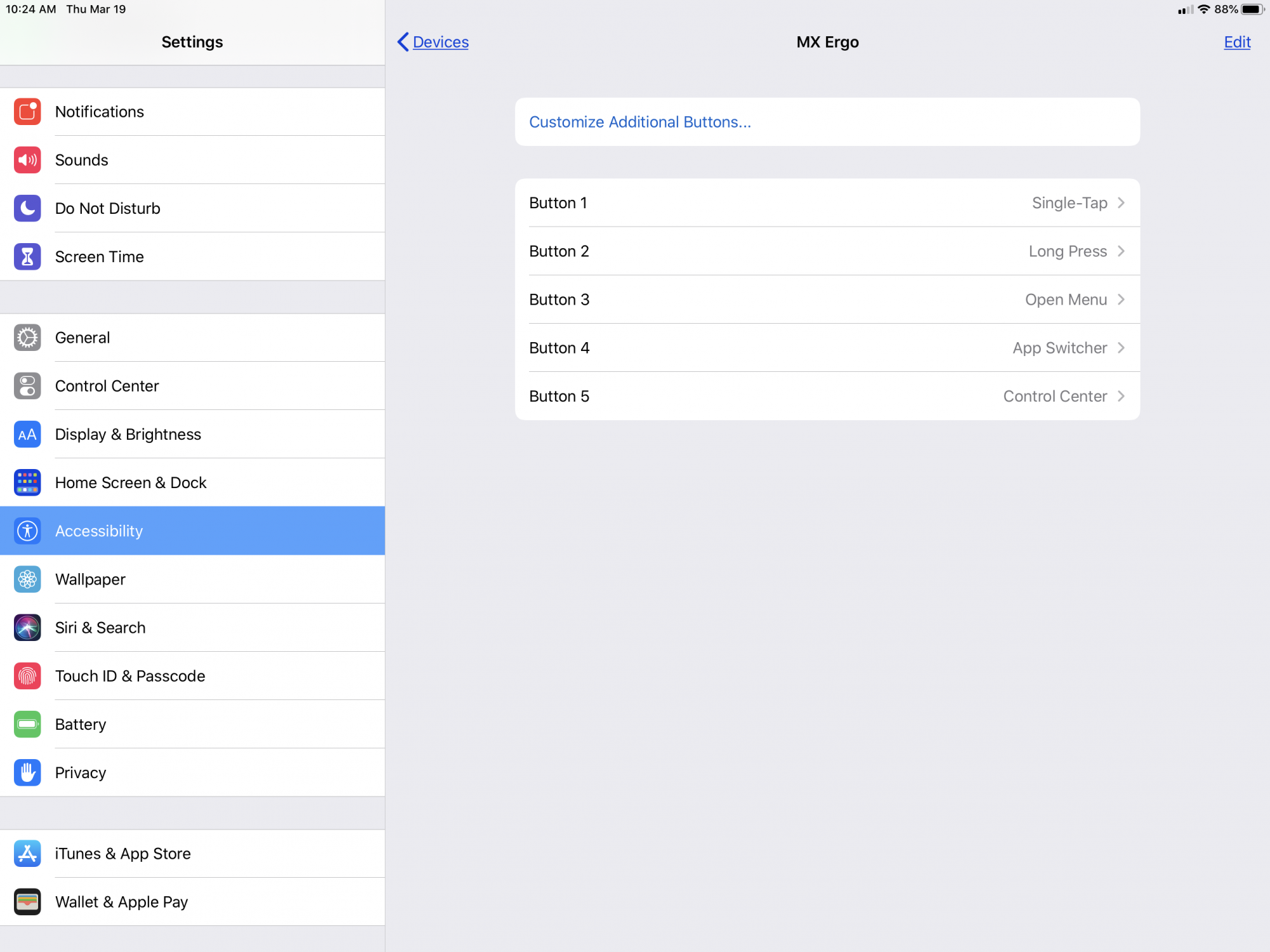Open the Notifications settings icon

pyautogui.click(x=27, y=112)
